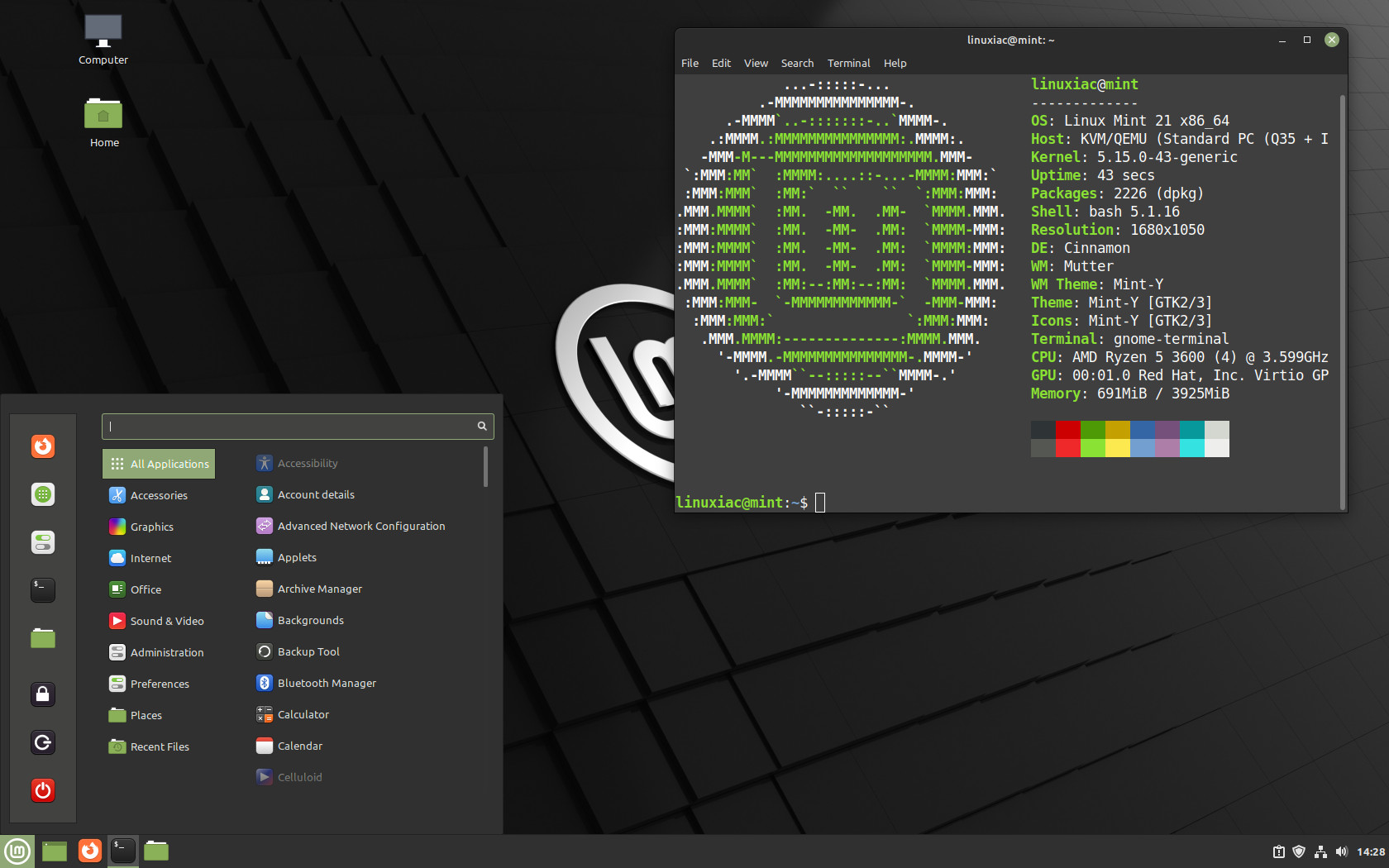The height and width of the screenshot is (868, 1389).
Task: Open Files launcher at end of panel launchers
Action: pos(156,851)
